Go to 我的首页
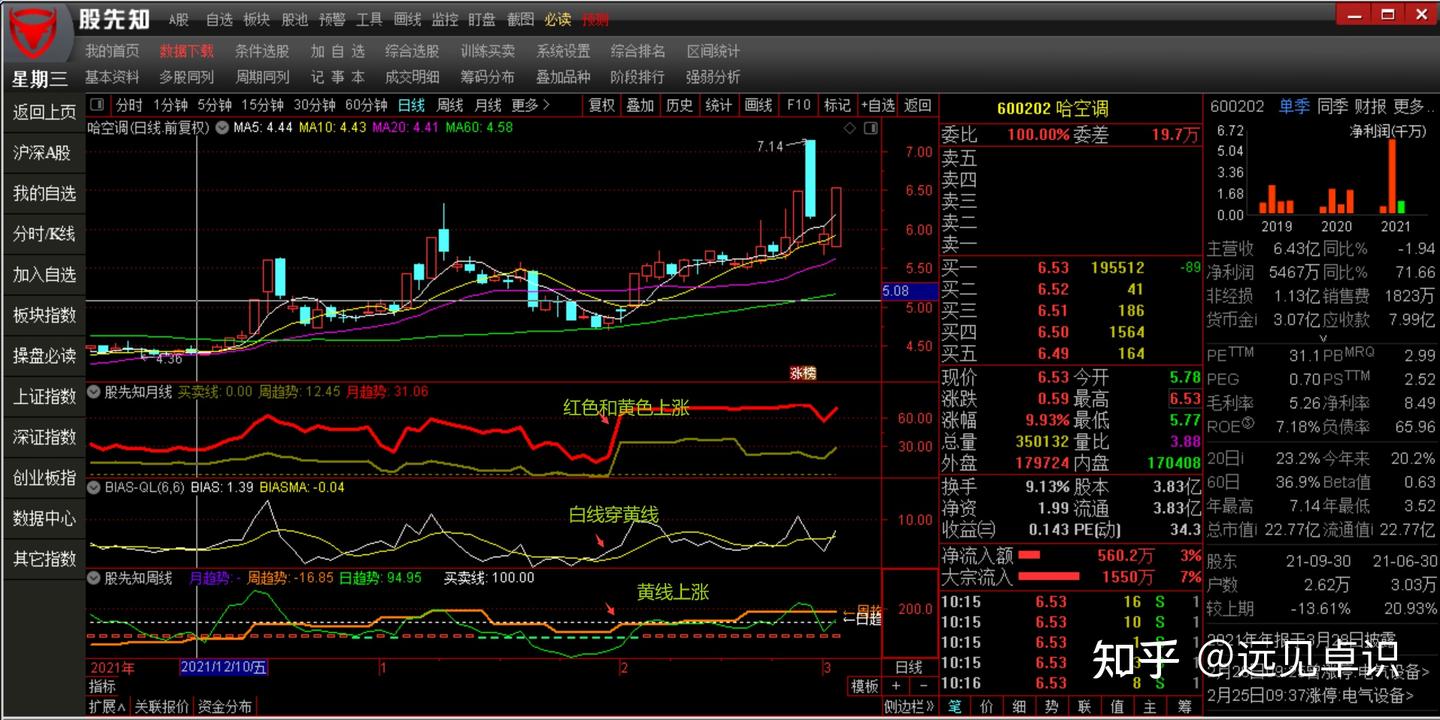 click(113, 51)
